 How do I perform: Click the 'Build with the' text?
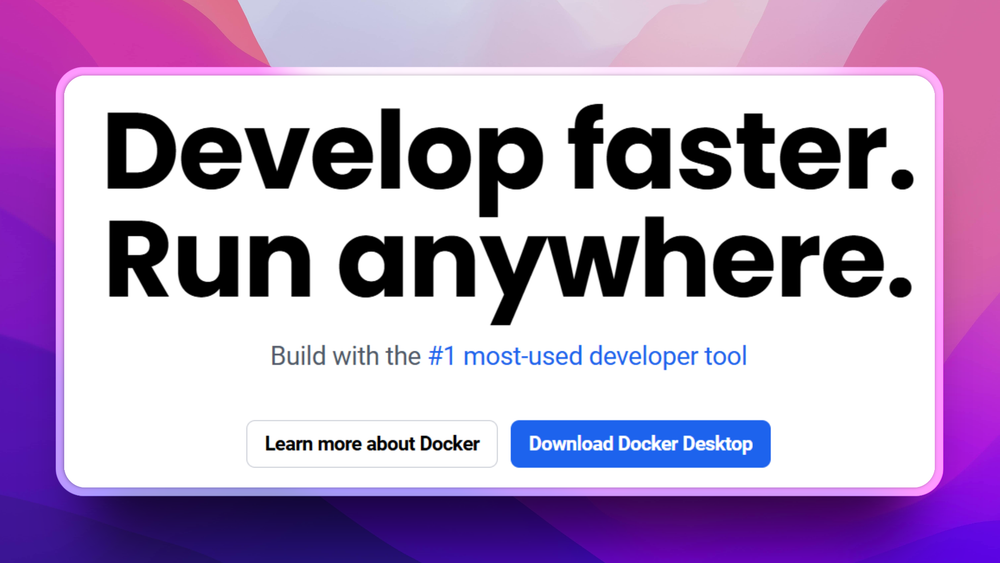point(345,356)
